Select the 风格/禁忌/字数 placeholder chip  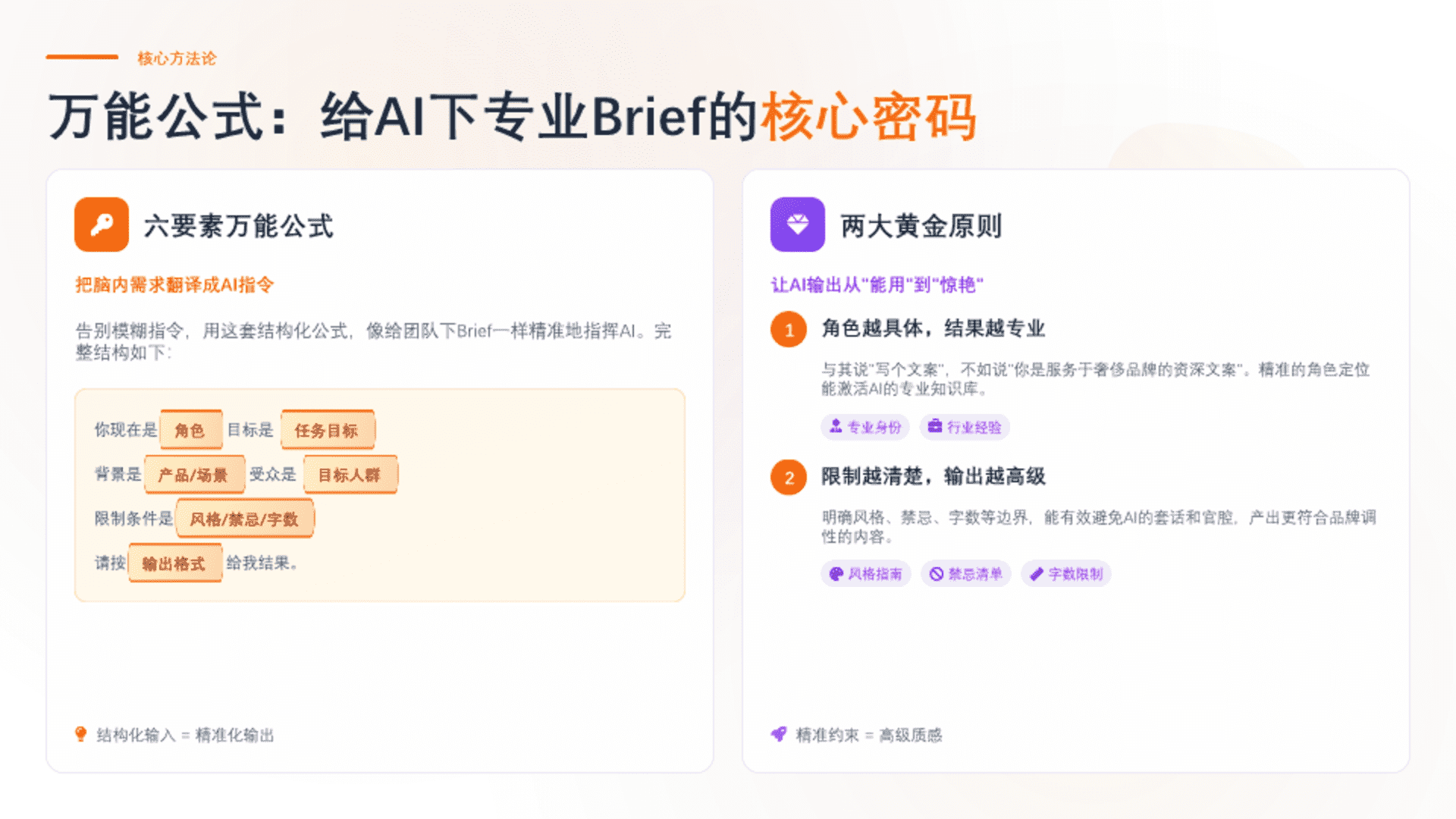click(x=244, y=519)
